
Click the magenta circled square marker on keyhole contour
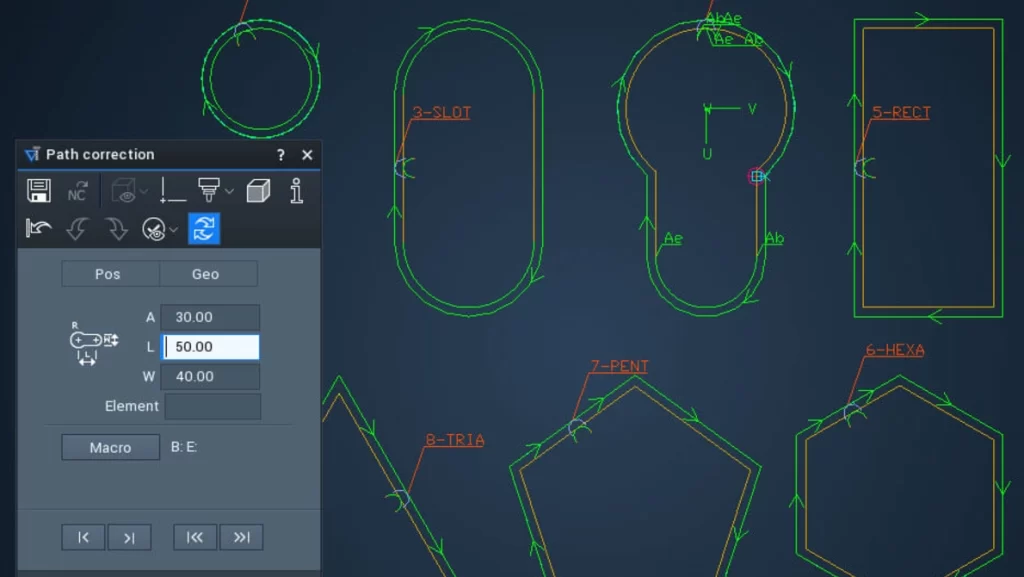click(756, 176)
